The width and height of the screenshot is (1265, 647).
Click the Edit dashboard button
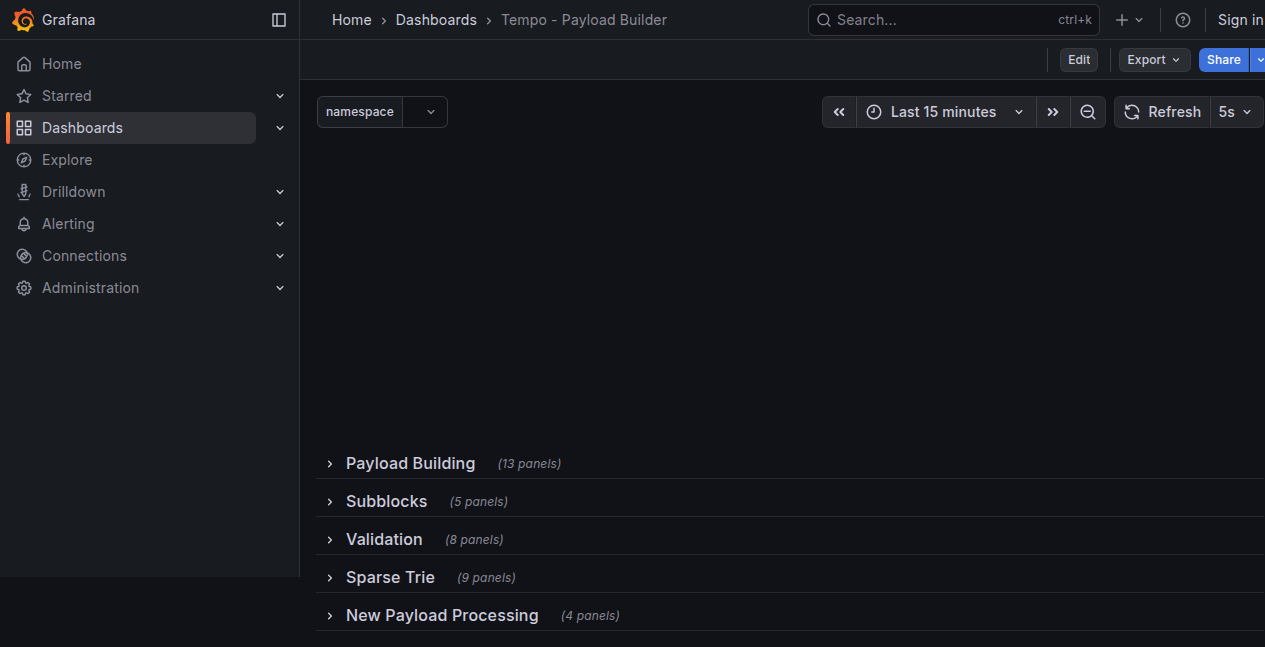pos(1079,60)
